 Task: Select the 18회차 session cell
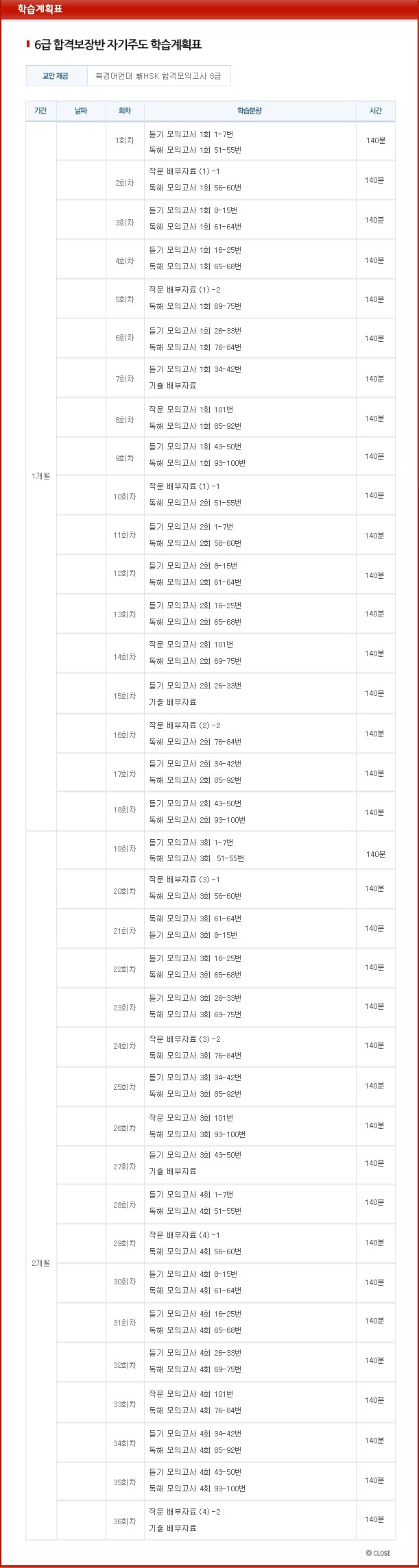(x=125, y=810)
